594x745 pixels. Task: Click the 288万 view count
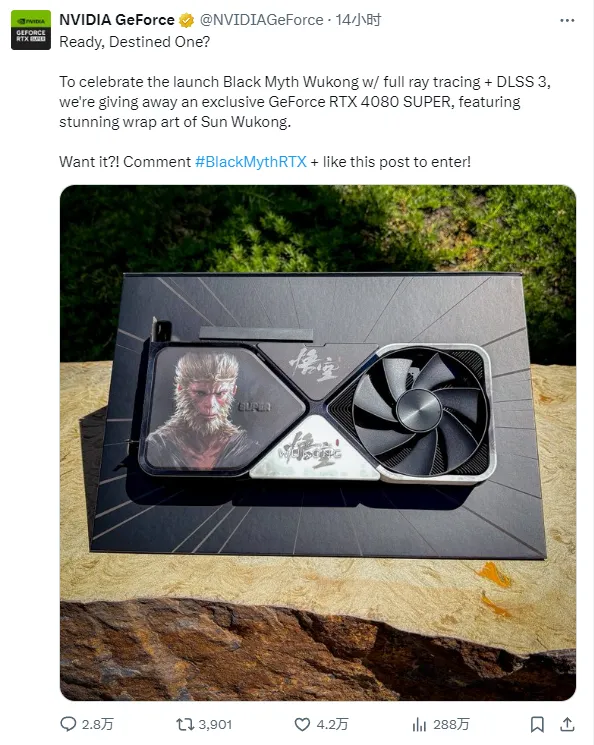(x=451, y=724)
